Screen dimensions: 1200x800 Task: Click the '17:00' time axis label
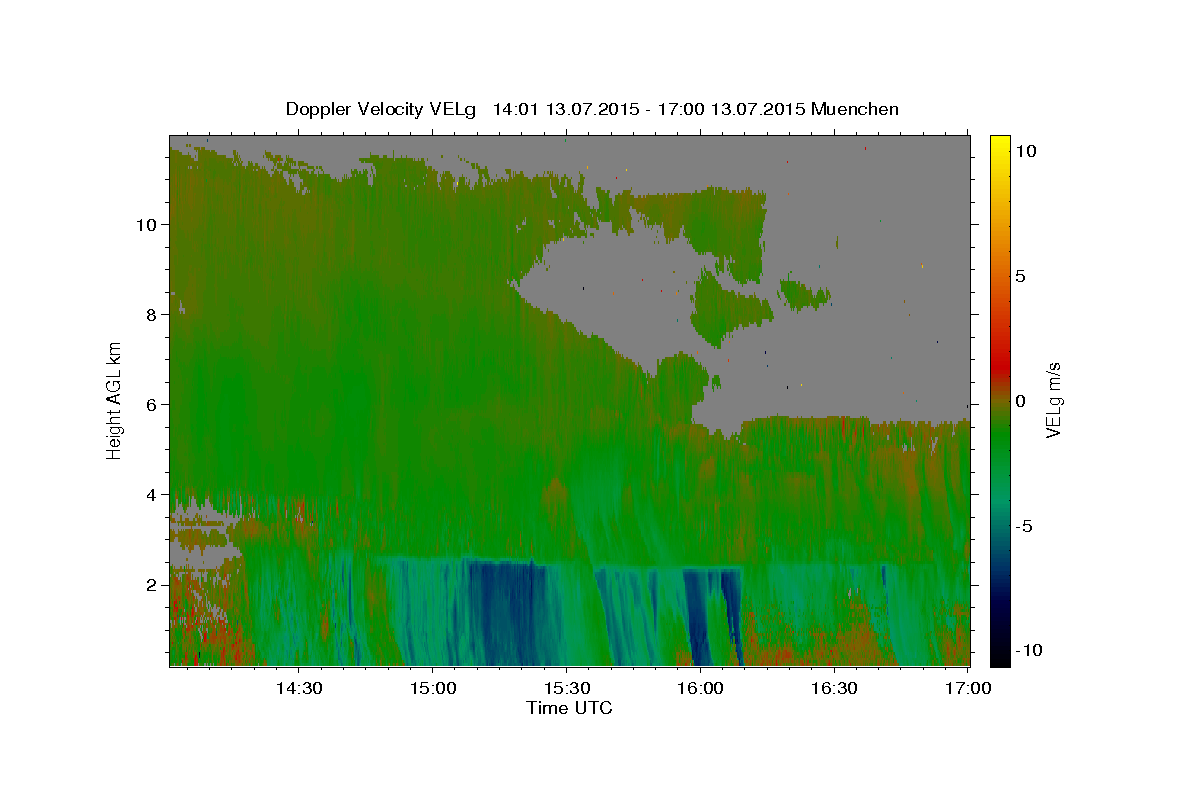click(968, 689)
